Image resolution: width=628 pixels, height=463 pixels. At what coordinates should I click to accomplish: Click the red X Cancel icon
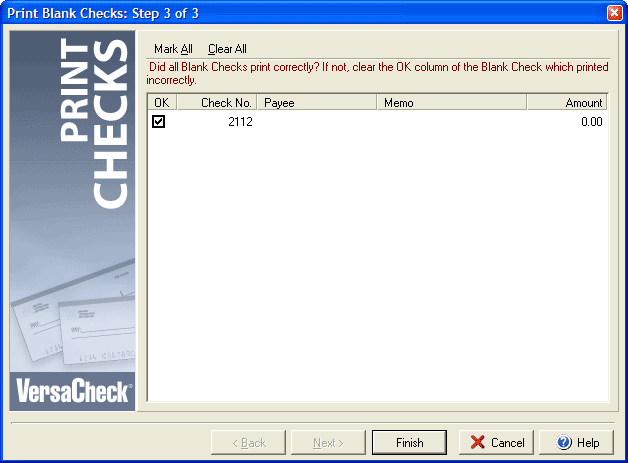click(x=477, y=442)
